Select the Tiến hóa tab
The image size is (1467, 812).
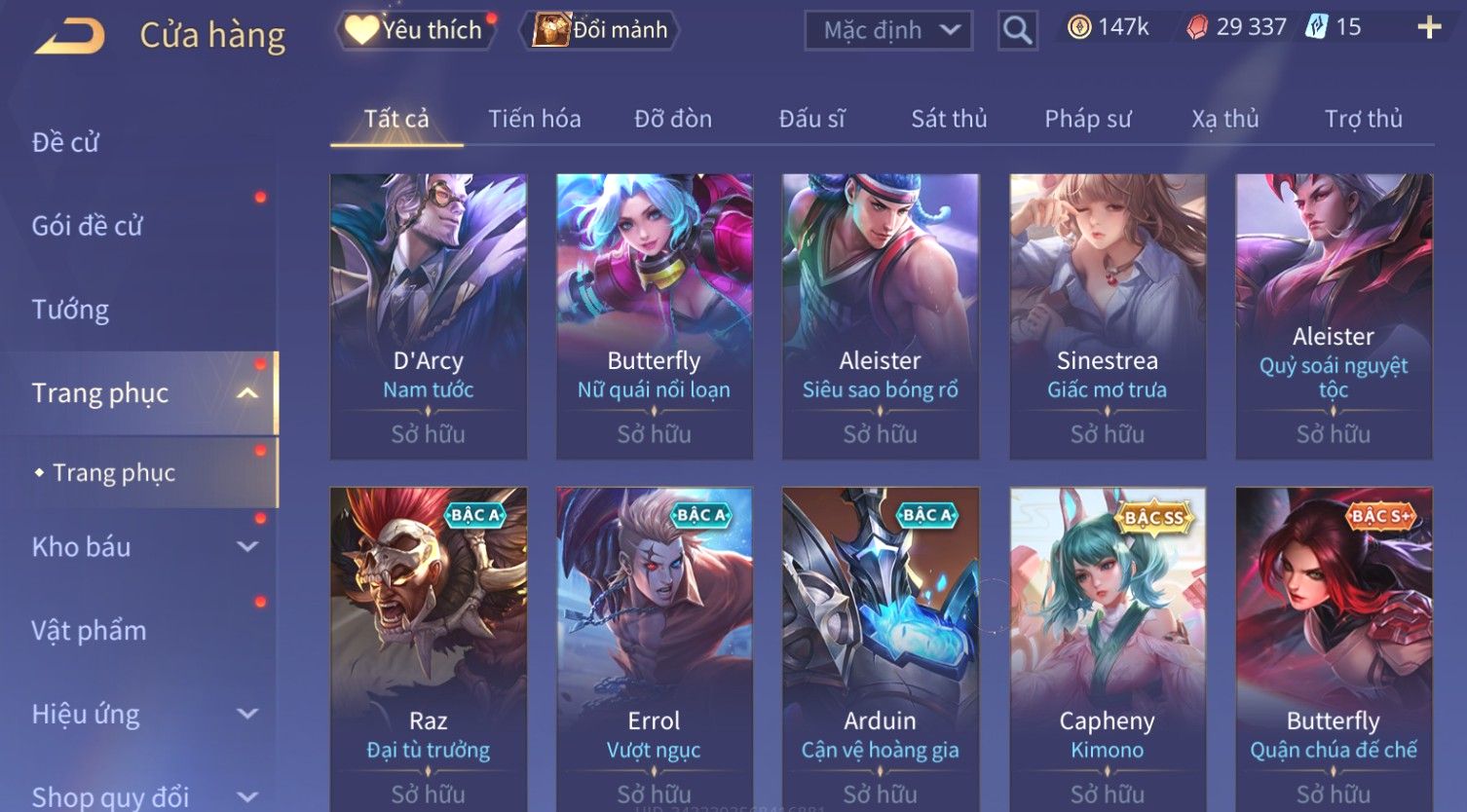click(x=534, y=119)
